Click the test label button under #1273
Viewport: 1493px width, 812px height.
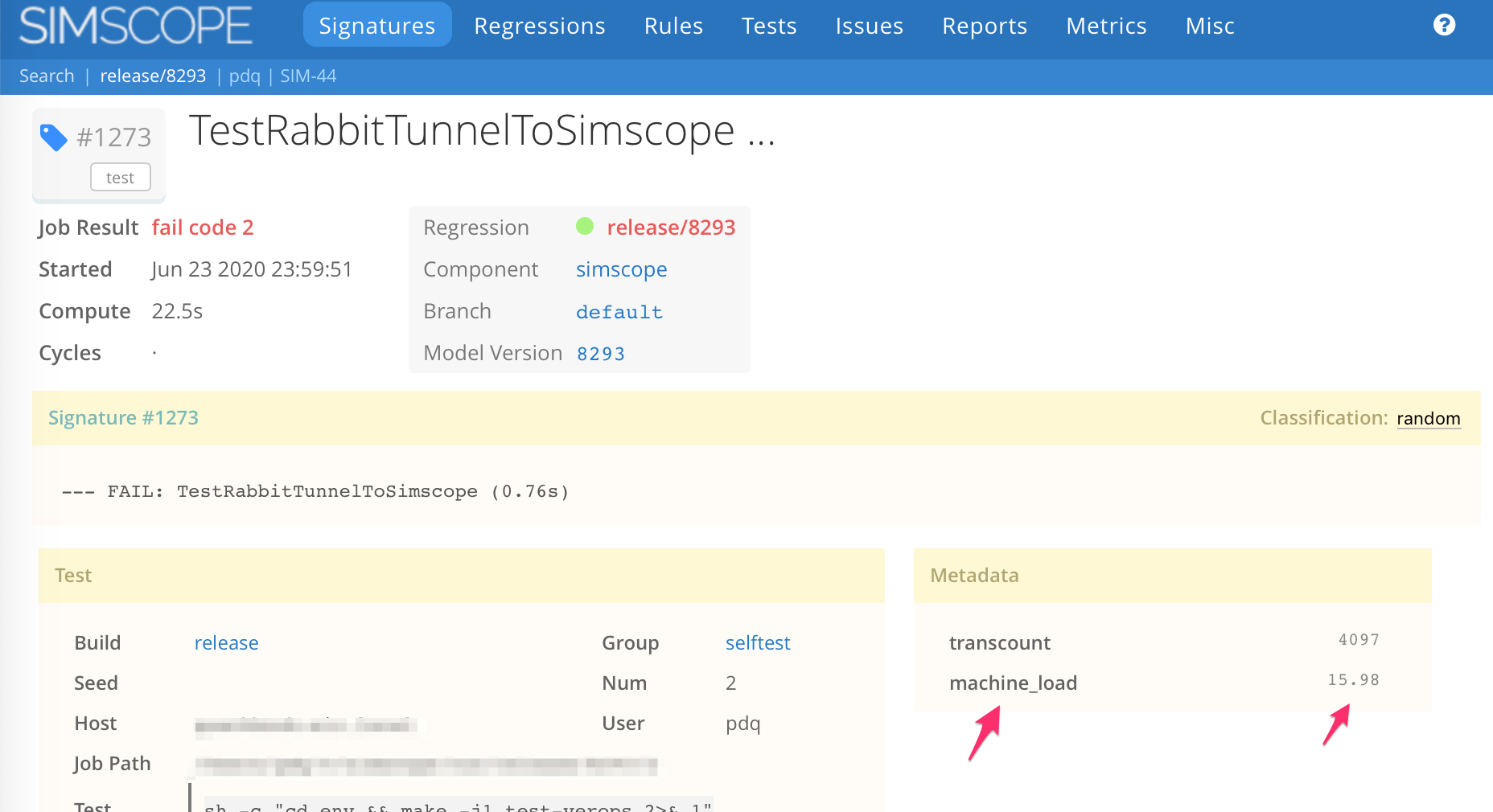[121, 178]
